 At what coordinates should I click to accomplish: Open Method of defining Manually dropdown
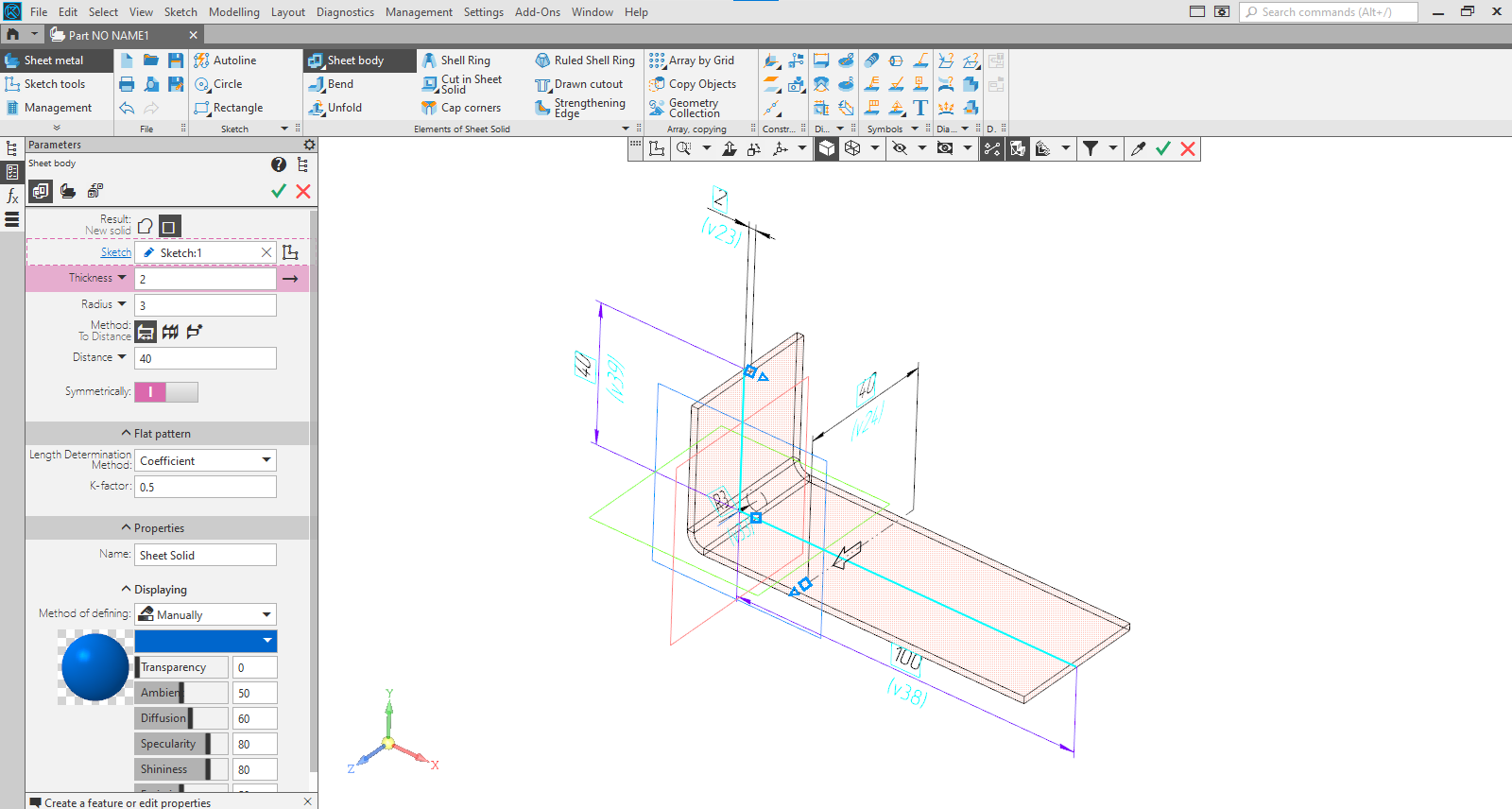(x=206, y=614)
